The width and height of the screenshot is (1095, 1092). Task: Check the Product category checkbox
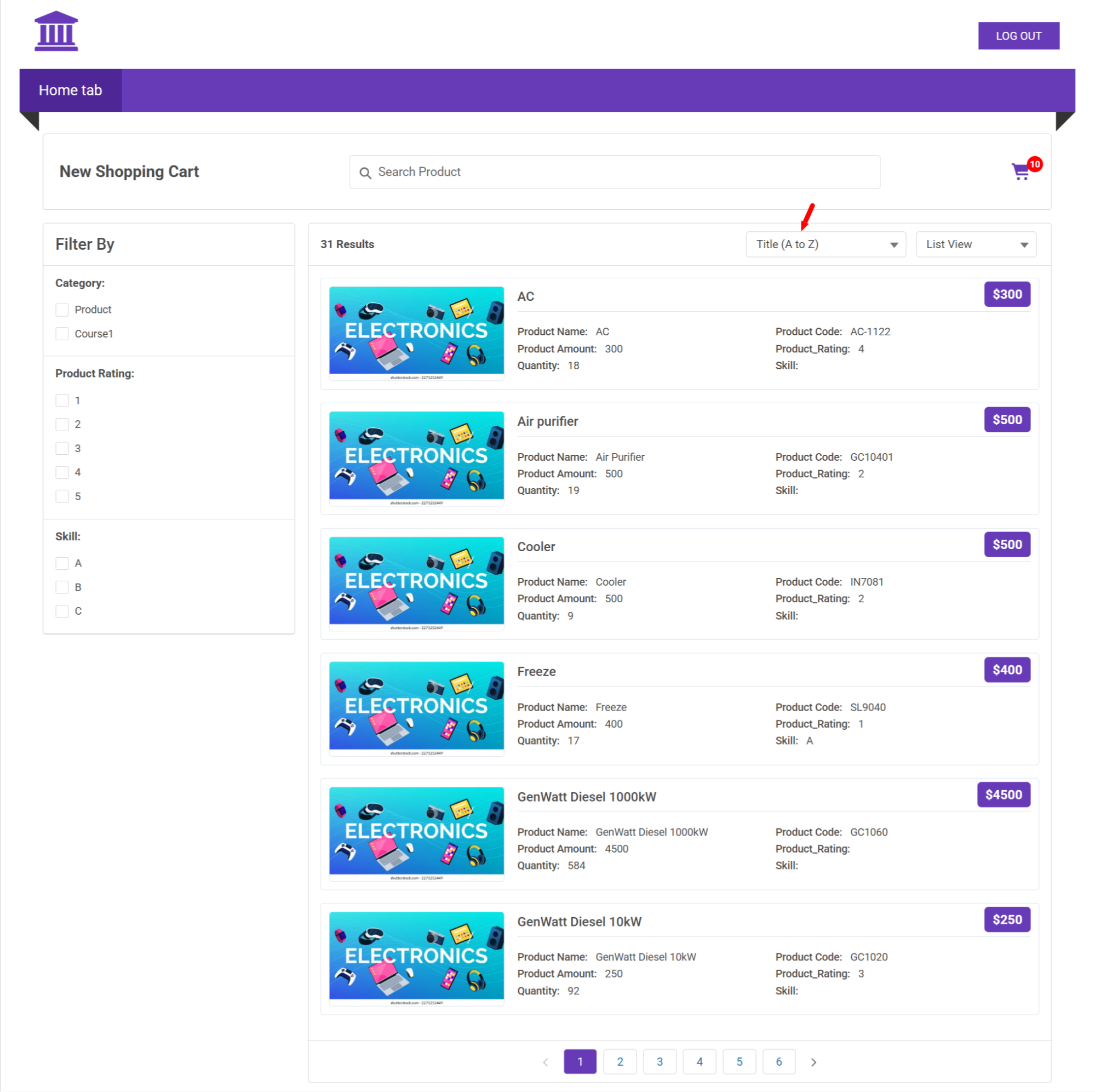[62, 310]
